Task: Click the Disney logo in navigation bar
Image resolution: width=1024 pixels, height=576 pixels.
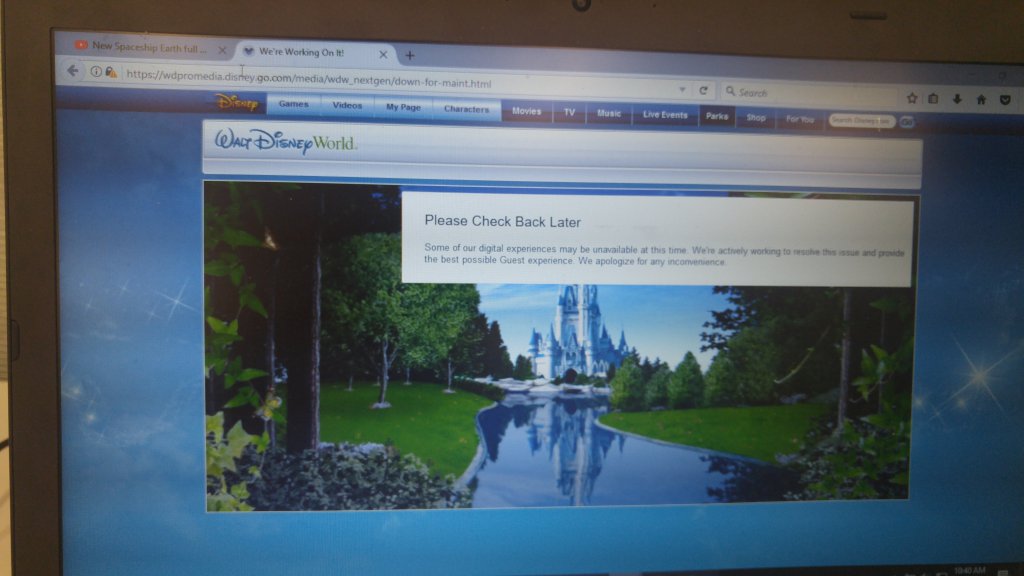Action: (x=236, y=103)
